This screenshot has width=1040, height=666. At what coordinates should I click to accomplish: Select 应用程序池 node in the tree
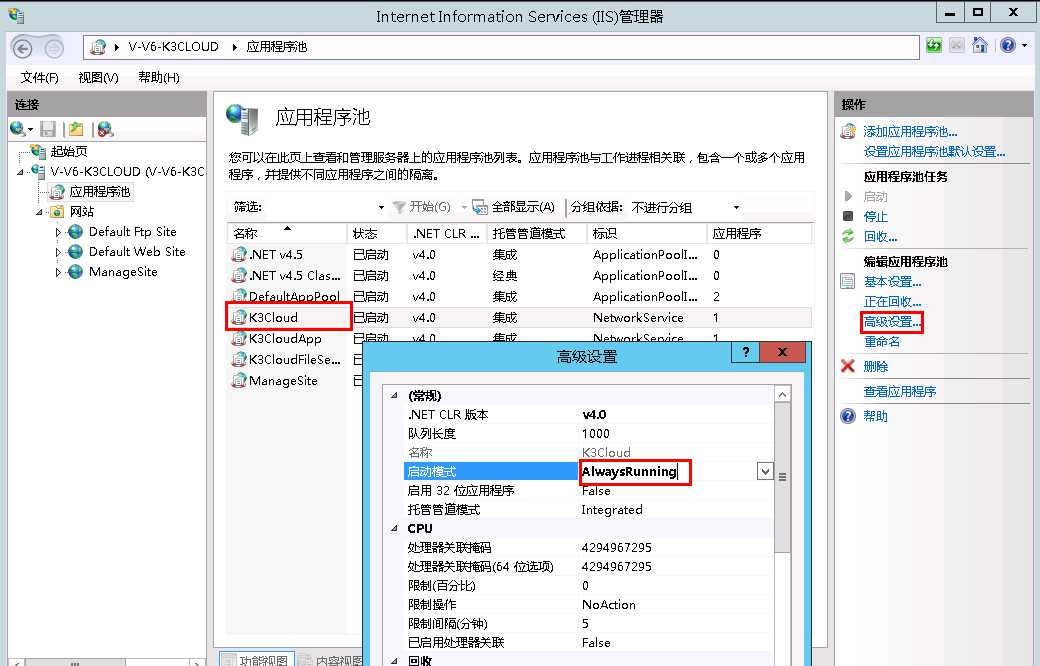(99, 192)
